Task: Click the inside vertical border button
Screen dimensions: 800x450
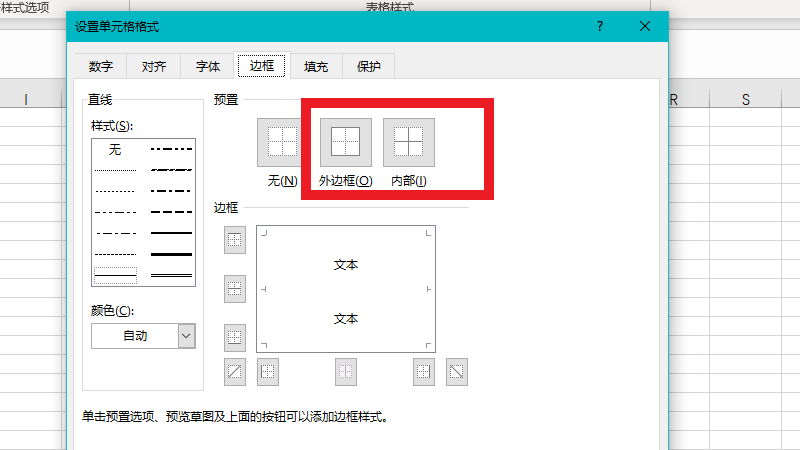Action: pos(345,371)
